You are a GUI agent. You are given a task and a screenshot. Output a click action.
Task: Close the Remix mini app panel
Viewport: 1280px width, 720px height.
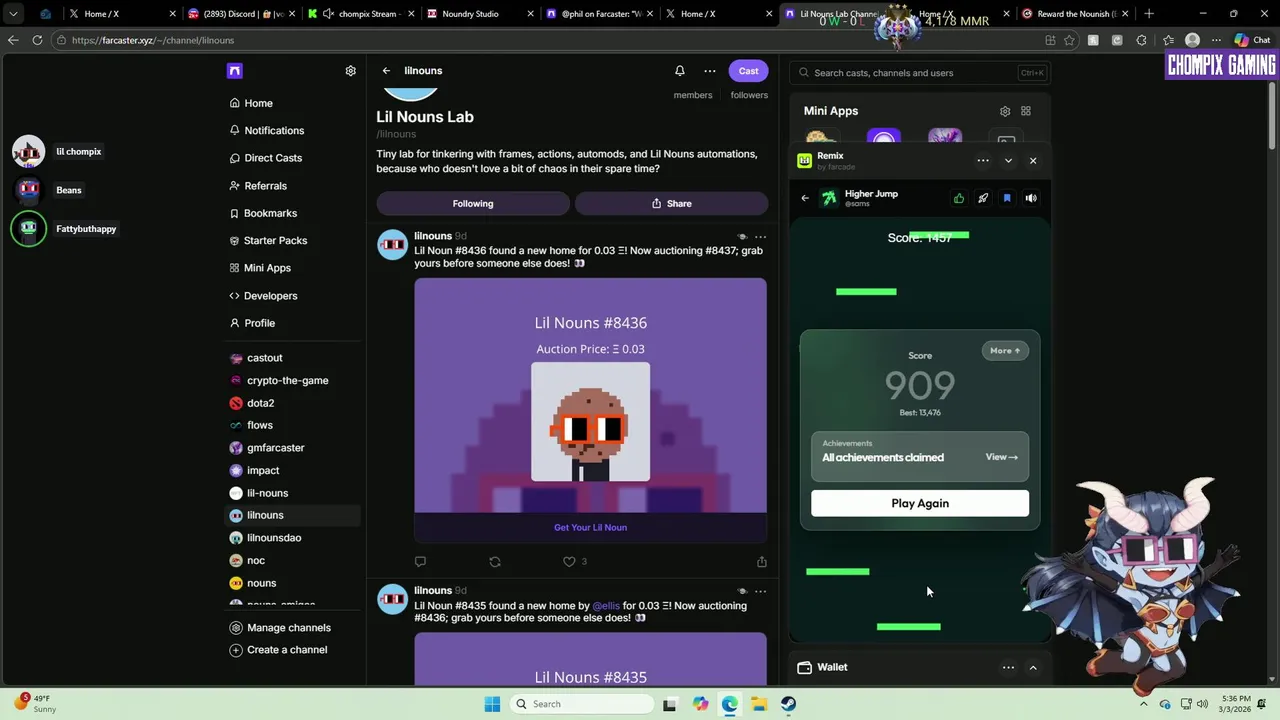pos(1033,161)
